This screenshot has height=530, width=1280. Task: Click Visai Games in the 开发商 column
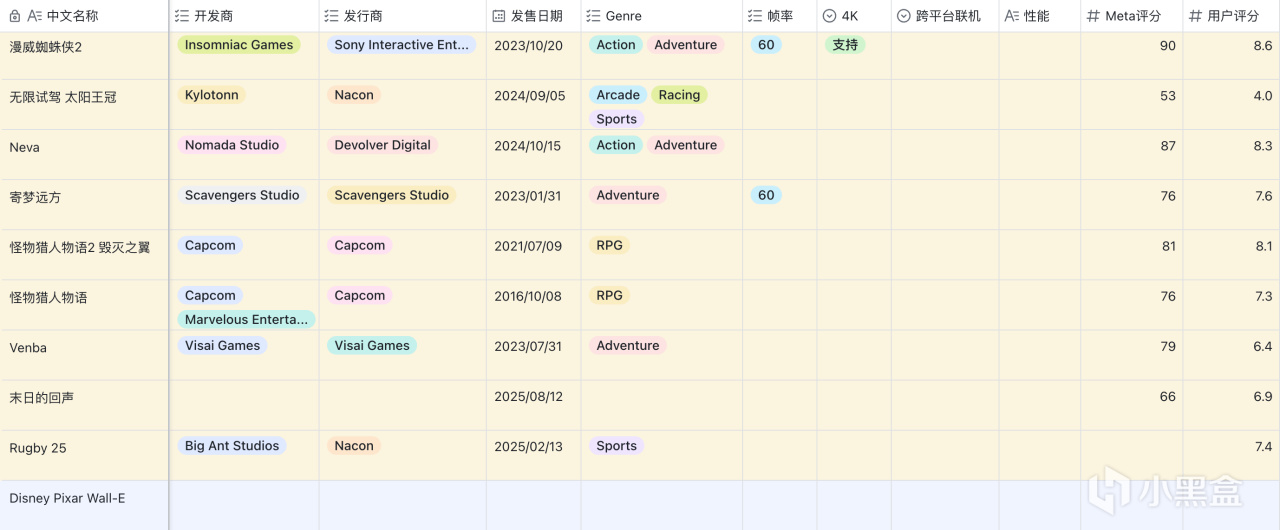click(x=223, y=345)
